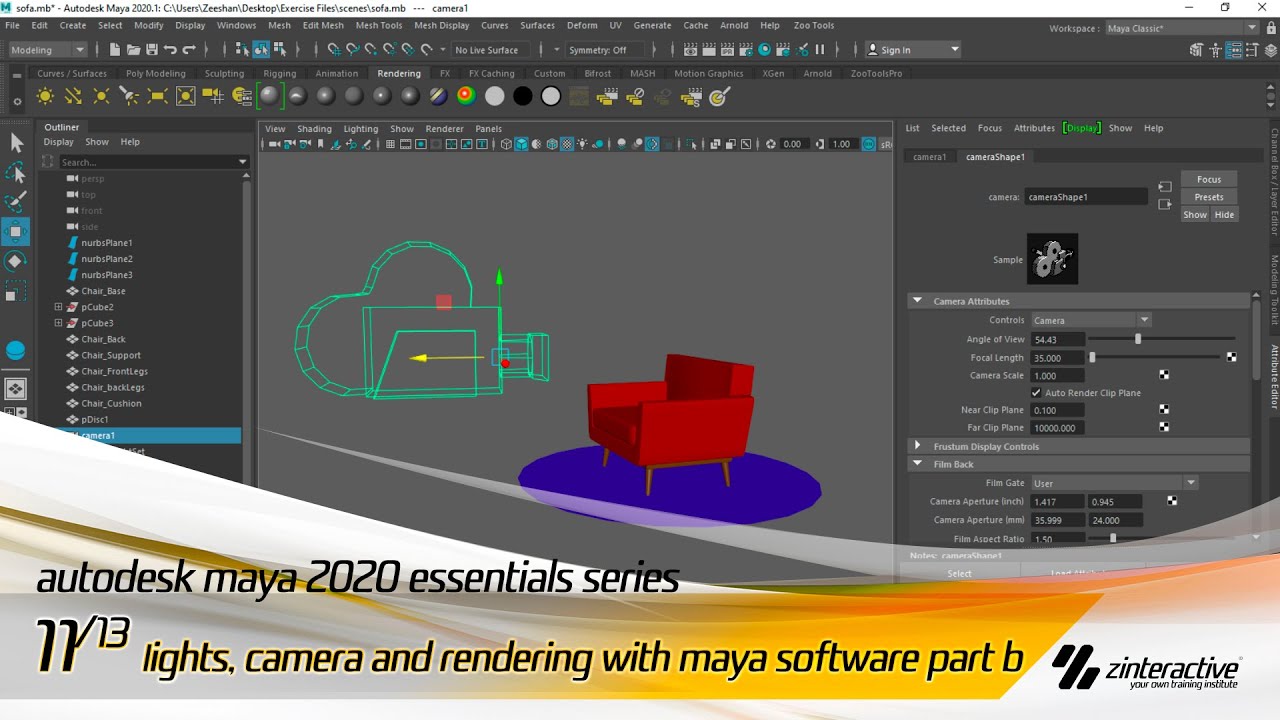The width and height of the screenshot is (1280, 720).
Task: Pause Viewport 2.0 display icon
Action: (x=820, y=49)
